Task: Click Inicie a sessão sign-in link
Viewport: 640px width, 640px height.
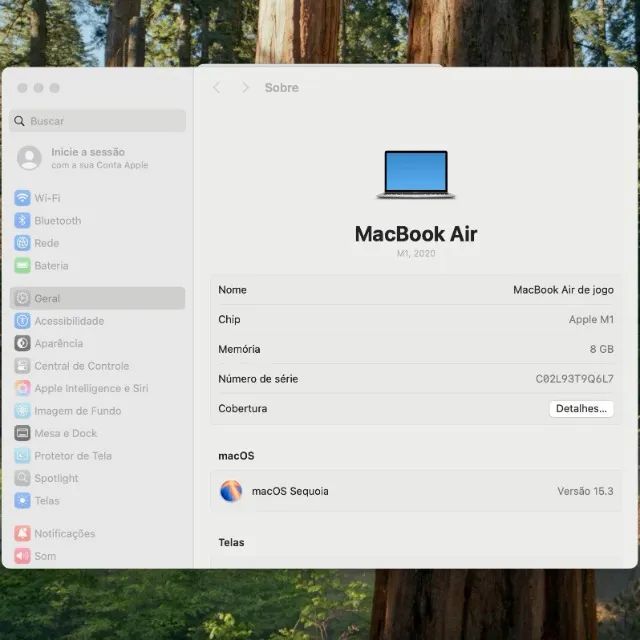Action: pos(88,152)
